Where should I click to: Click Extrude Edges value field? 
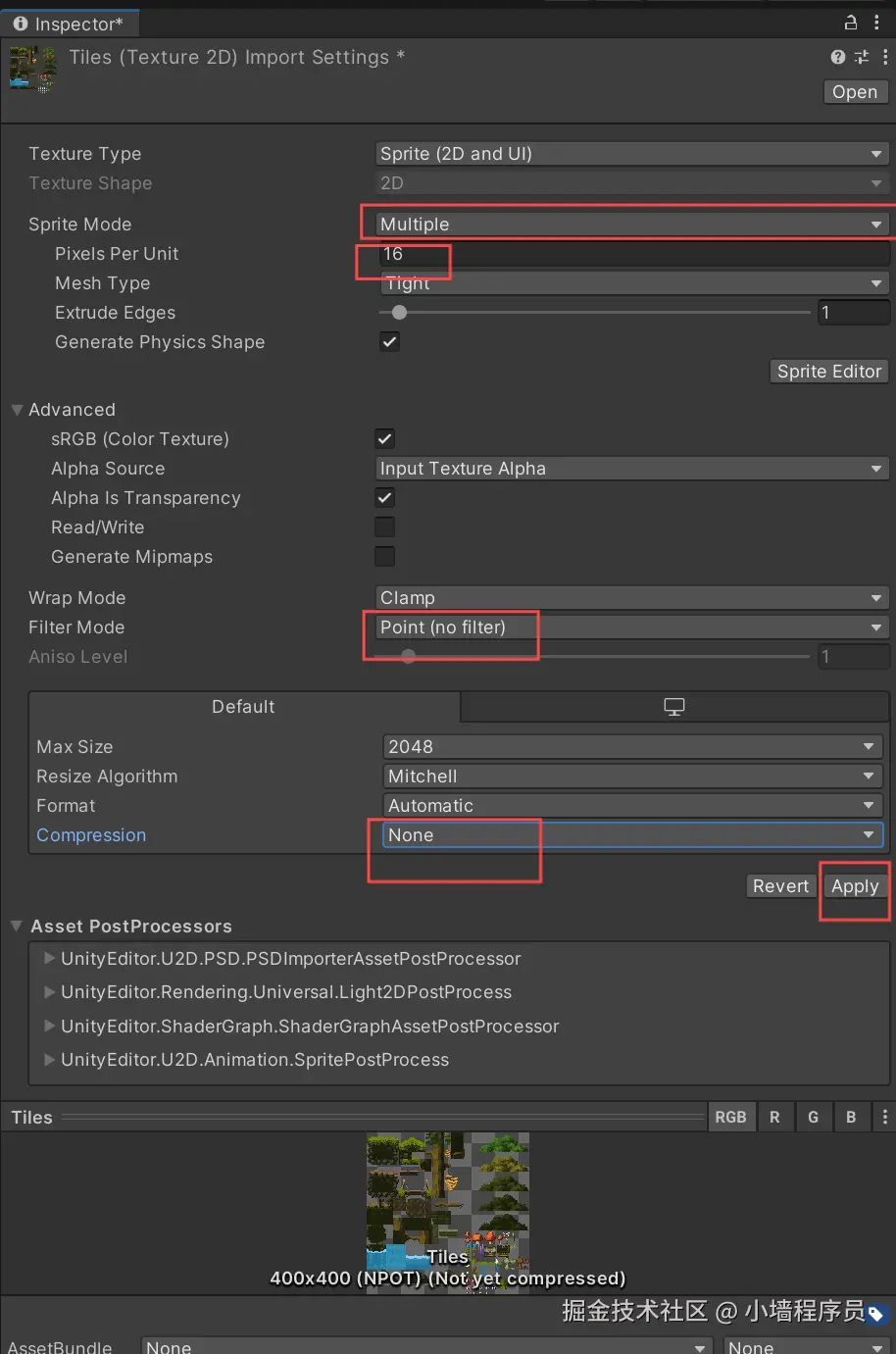tap(854, 313)
